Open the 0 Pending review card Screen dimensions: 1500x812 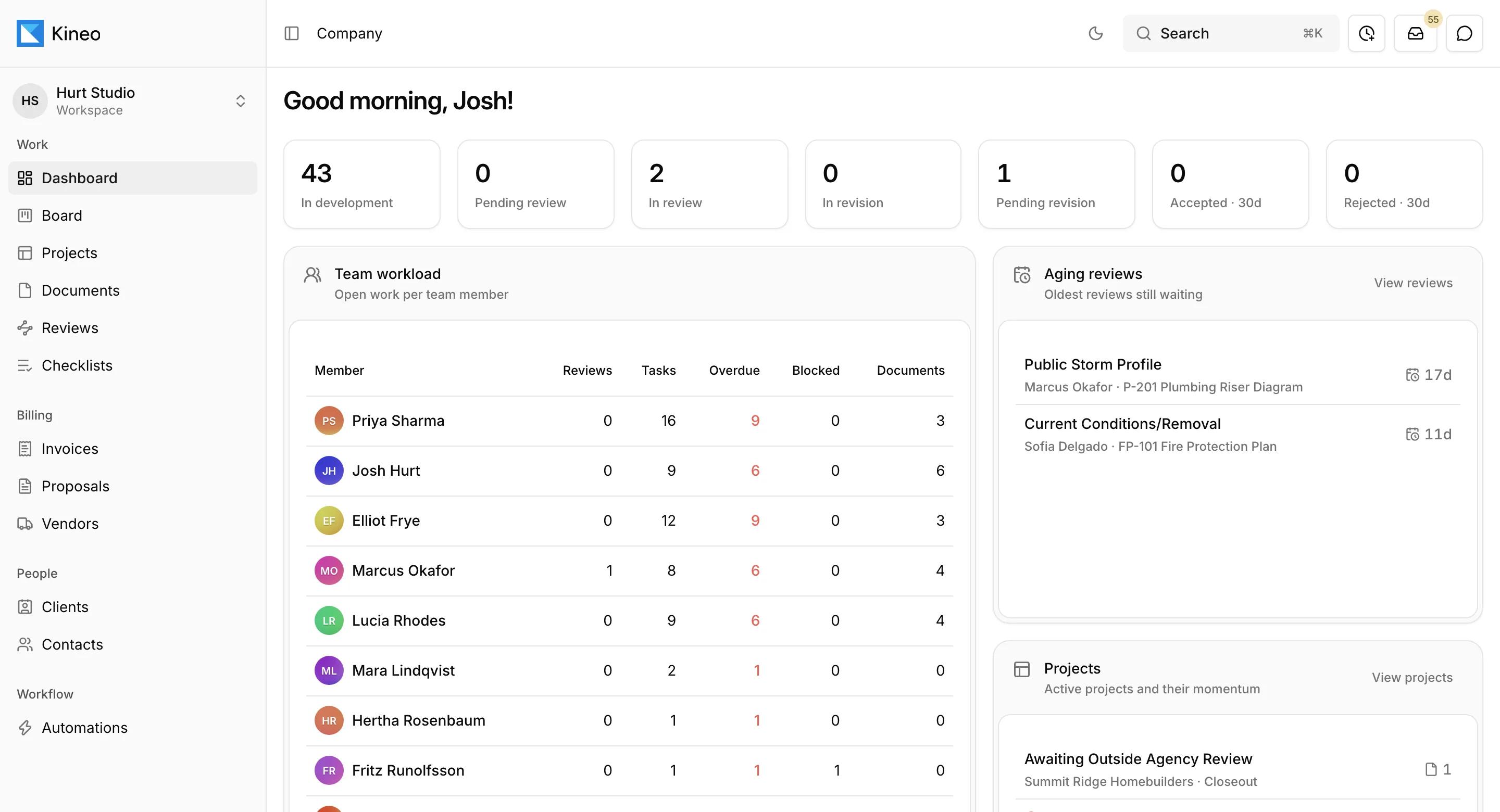coord(536,184)
